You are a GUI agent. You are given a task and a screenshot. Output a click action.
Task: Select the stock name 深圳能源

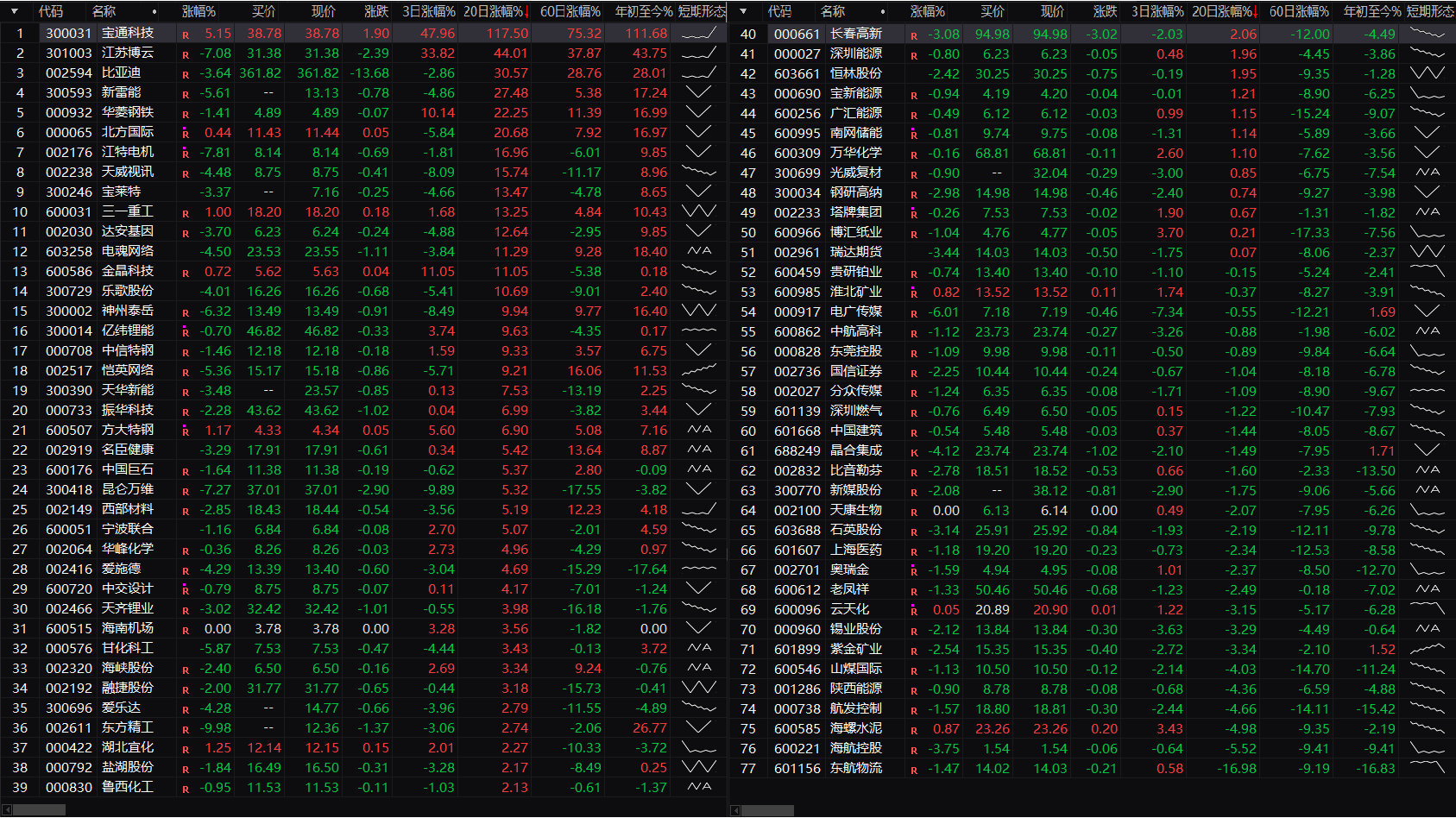(x=855, y=53)
